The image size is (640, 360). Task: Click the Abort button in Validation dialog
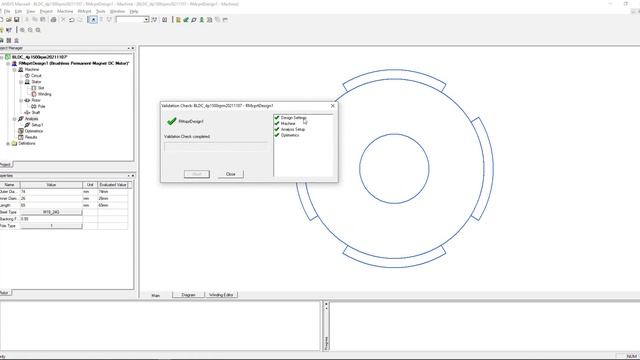[x=197, y=174]
